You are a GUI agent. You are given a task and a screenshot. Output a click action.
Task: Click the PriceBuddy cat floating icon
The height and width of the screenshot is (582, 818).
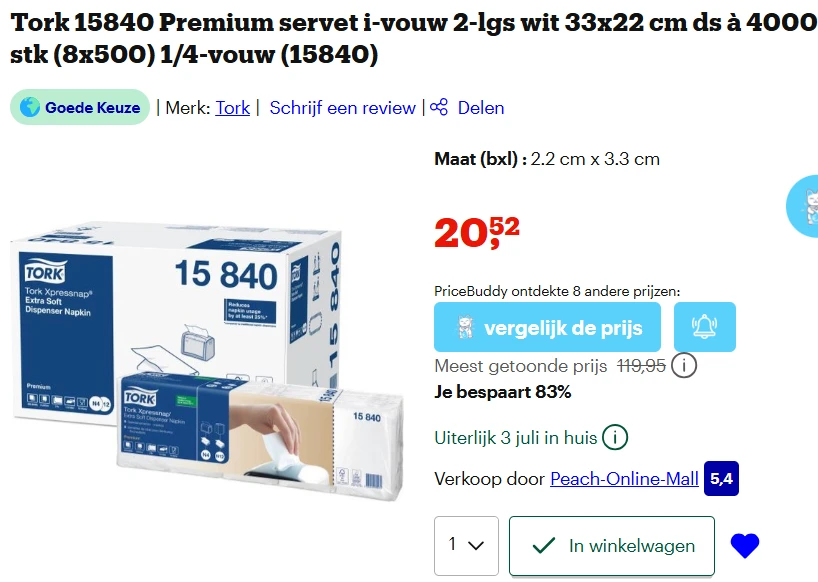tap(804, 207)
